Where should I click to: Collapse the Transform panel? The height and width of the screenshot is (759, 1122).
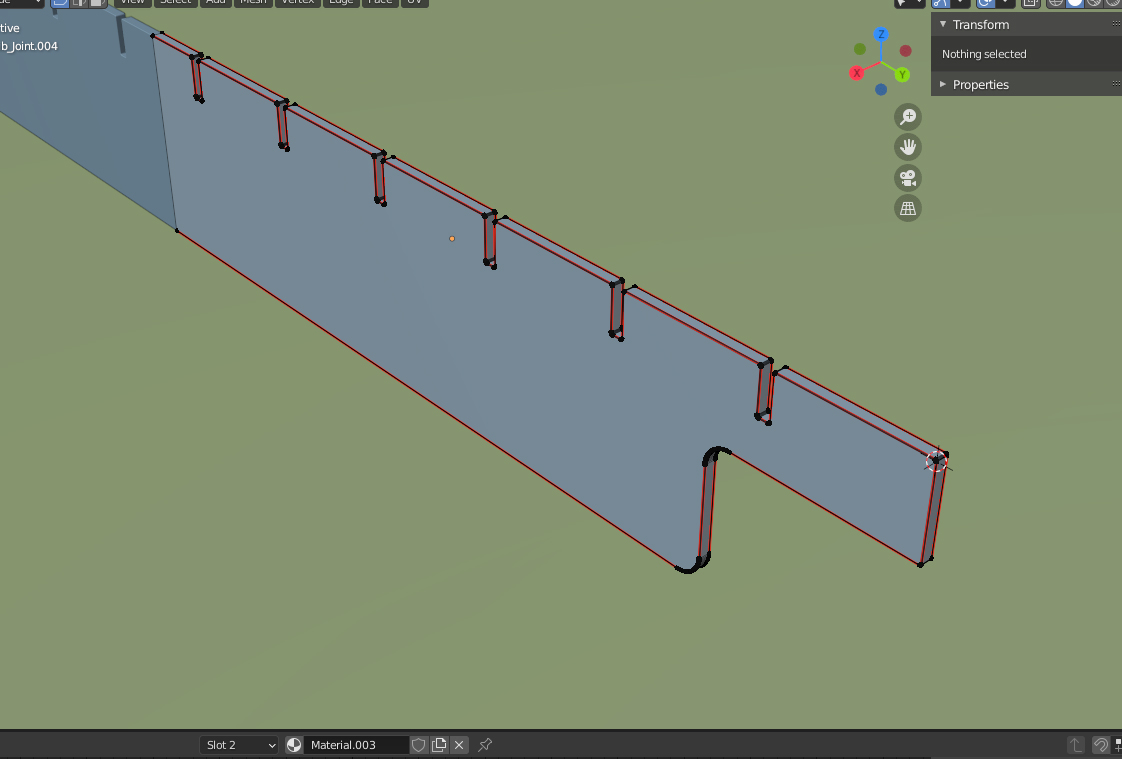pos(943,24)
